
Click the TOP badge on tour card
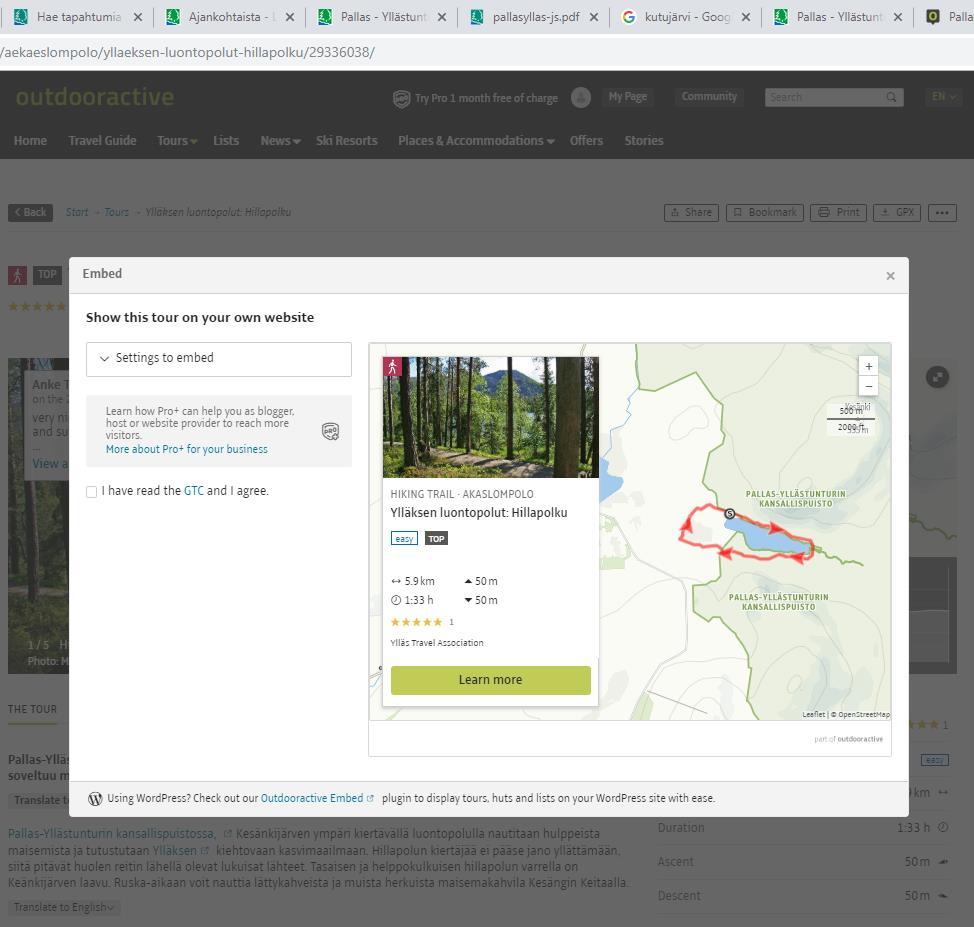[436, 539]
